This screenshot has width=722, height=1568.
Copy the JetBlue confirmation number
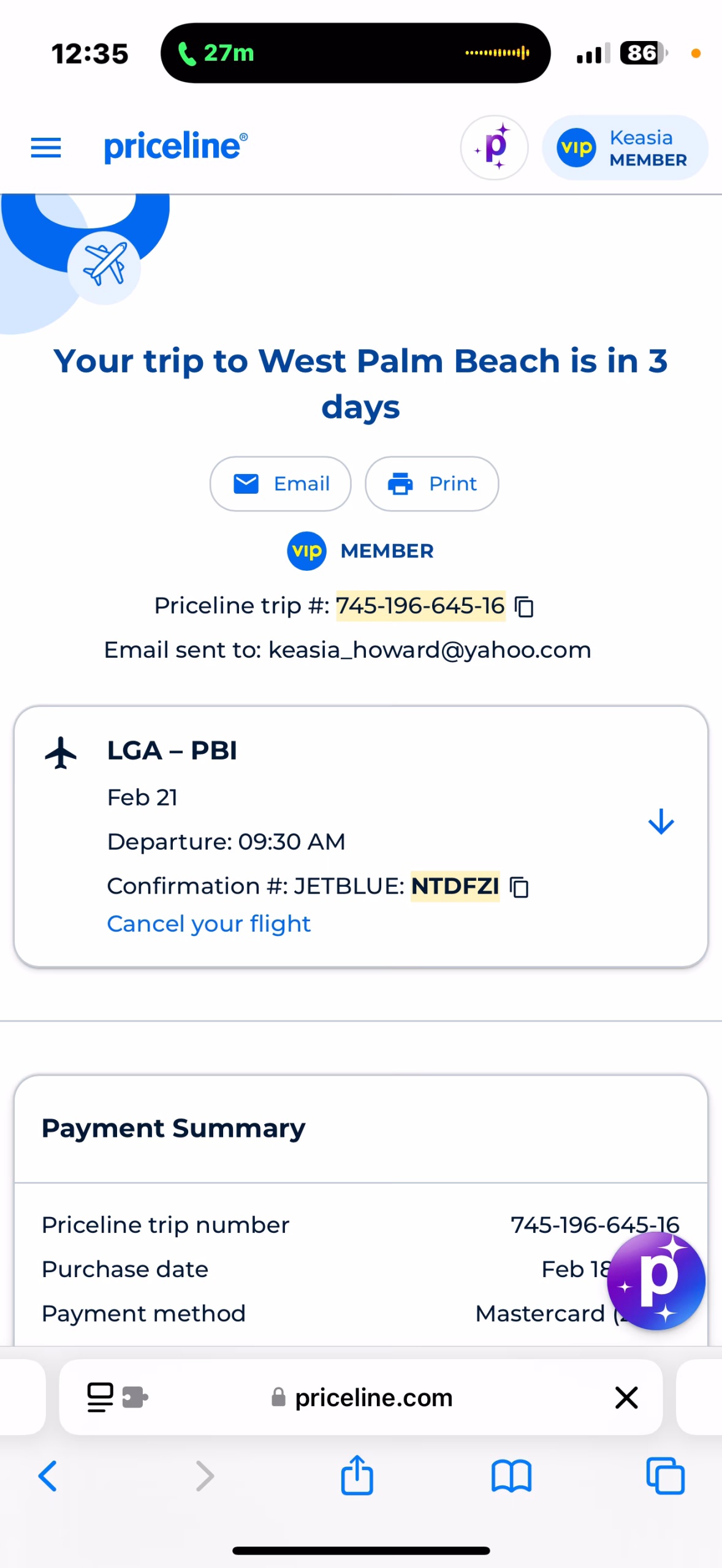coord(520,887)
